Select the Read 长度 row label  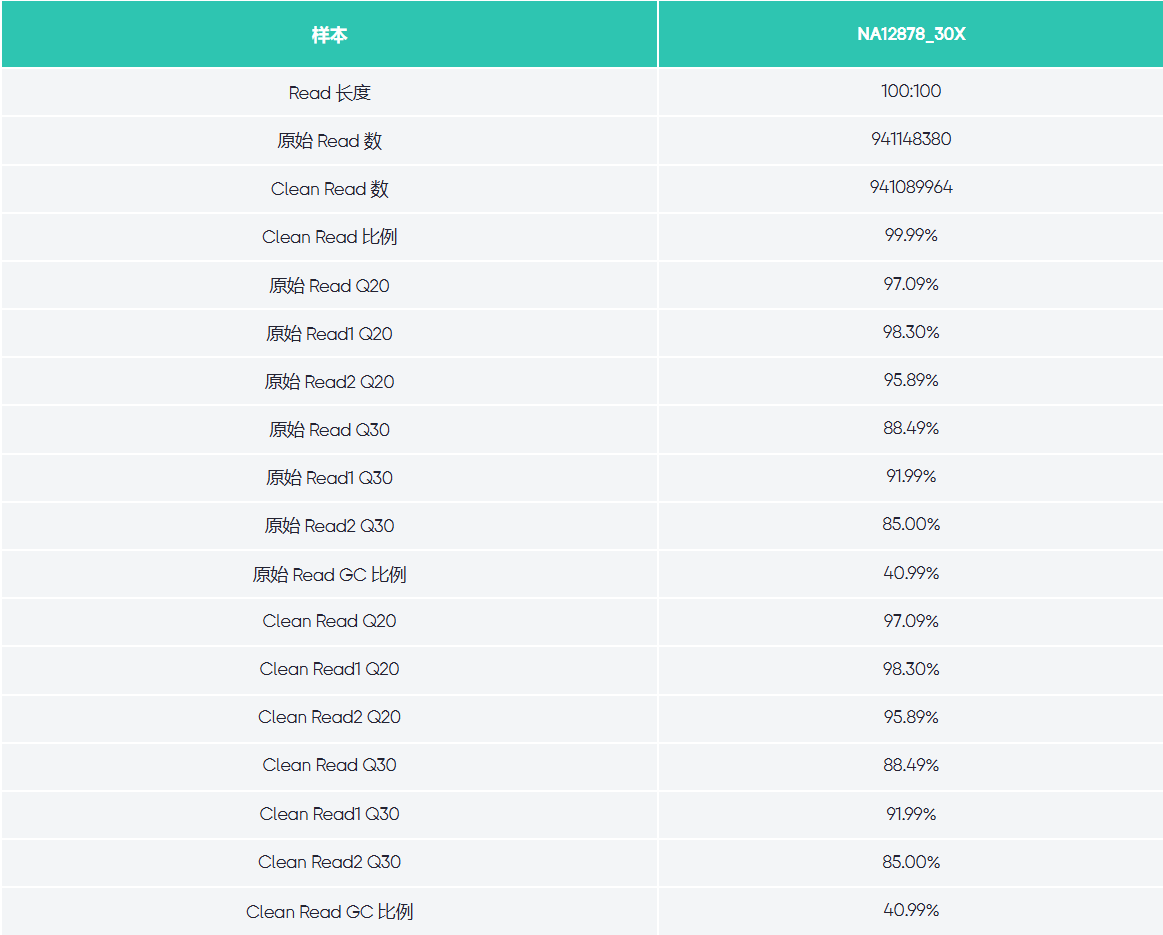[329, 93]
